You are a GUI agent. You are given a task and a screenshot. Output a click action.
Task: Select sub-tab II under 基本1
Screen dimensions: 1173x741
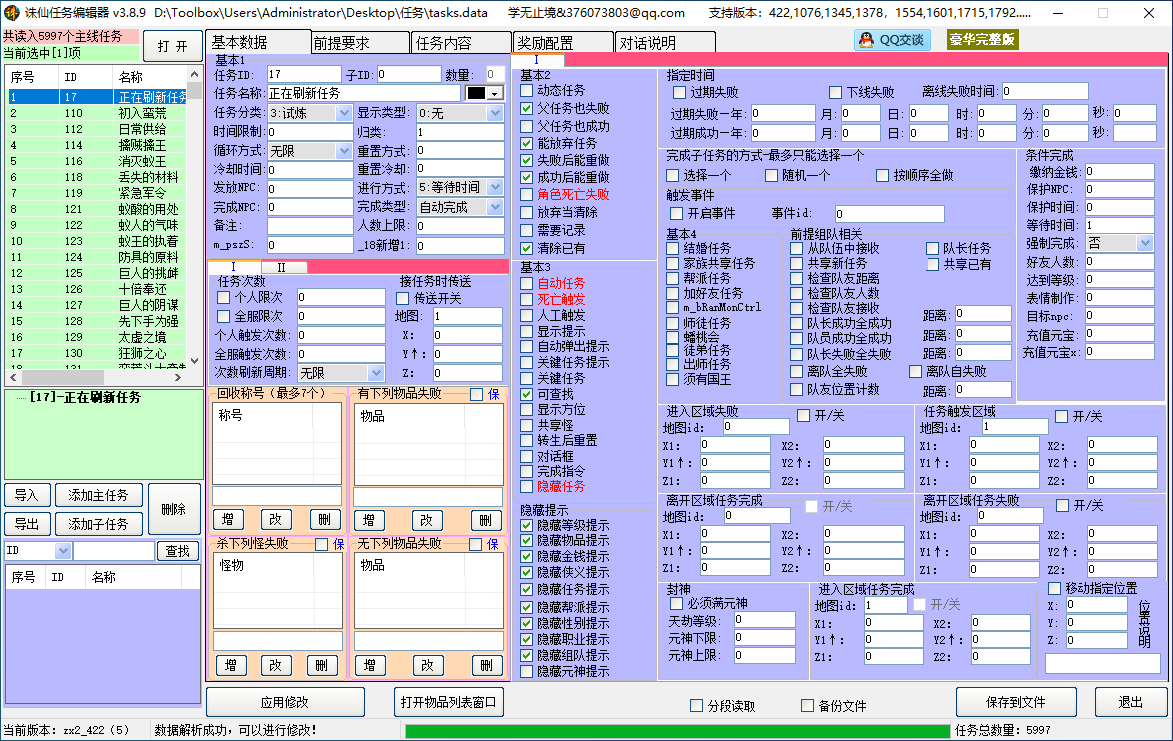pos(283,267)
